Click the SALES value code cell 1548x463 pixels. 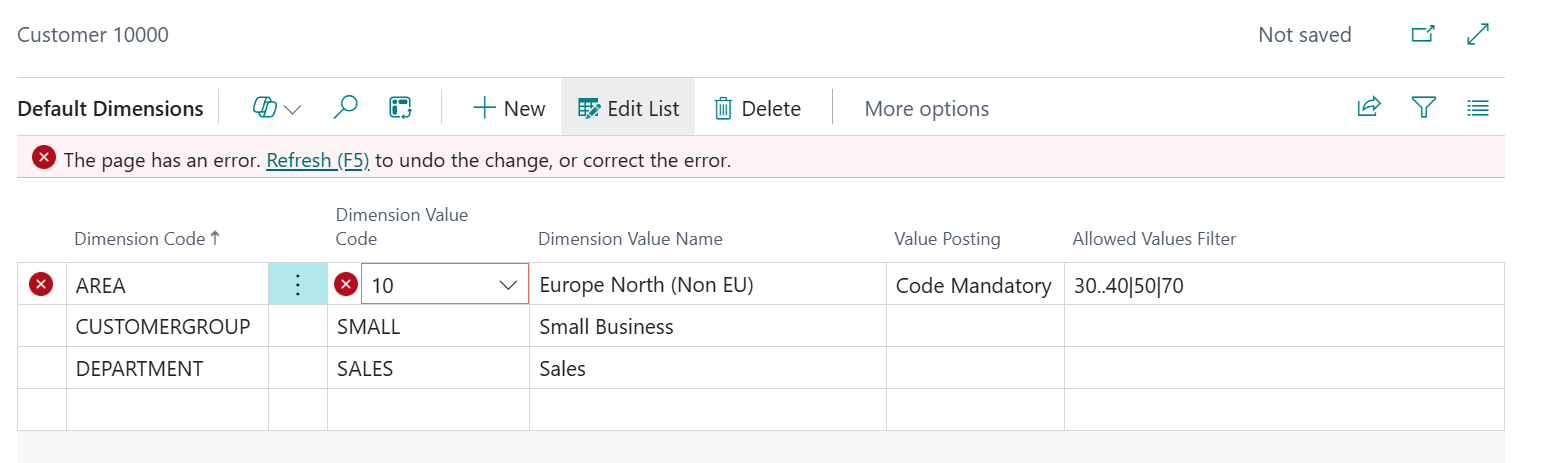(428, 368)
